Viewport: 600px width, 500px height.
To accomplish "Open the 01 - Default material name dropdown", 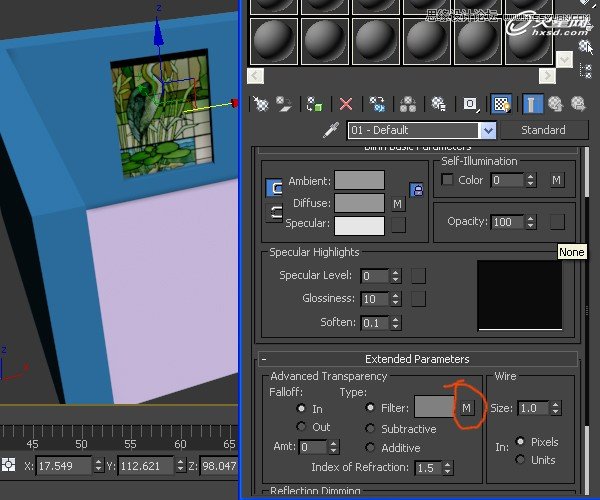I will pyautogui.click(x=488, y=130).
